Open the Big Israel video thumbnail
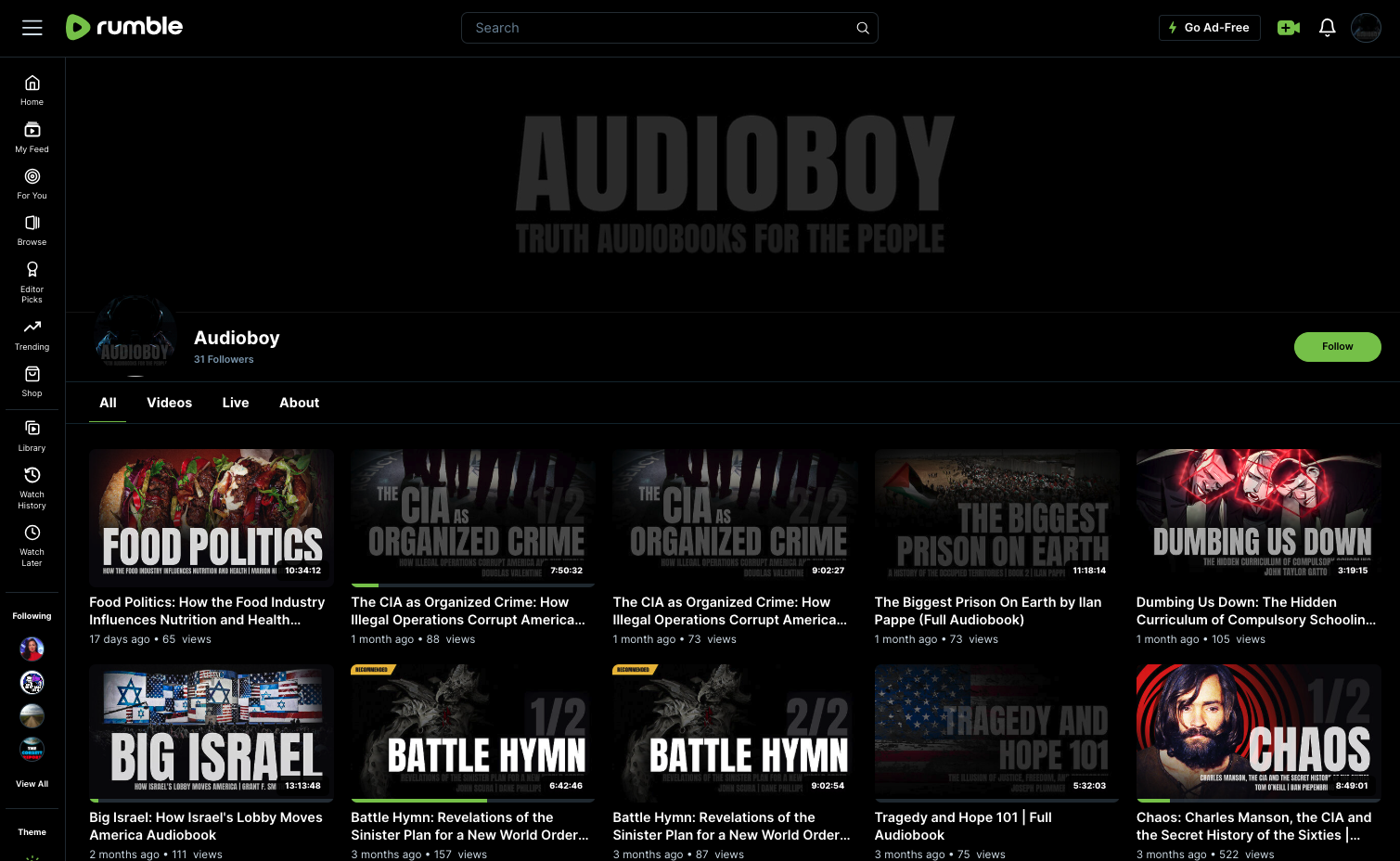The height and width of the screenshot is (861, 1400). [x=212, y=733]
